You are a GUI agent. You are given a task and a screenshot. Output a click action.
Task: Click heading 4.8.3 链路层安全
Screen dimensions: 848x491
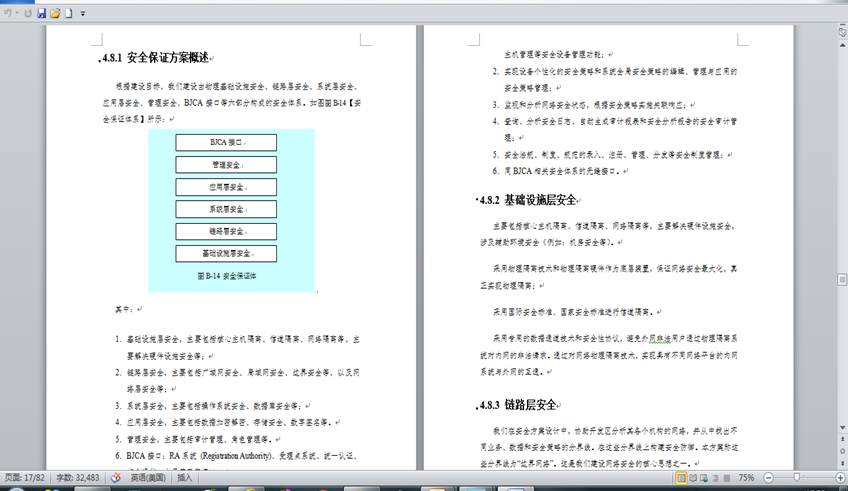pos(518,405)
